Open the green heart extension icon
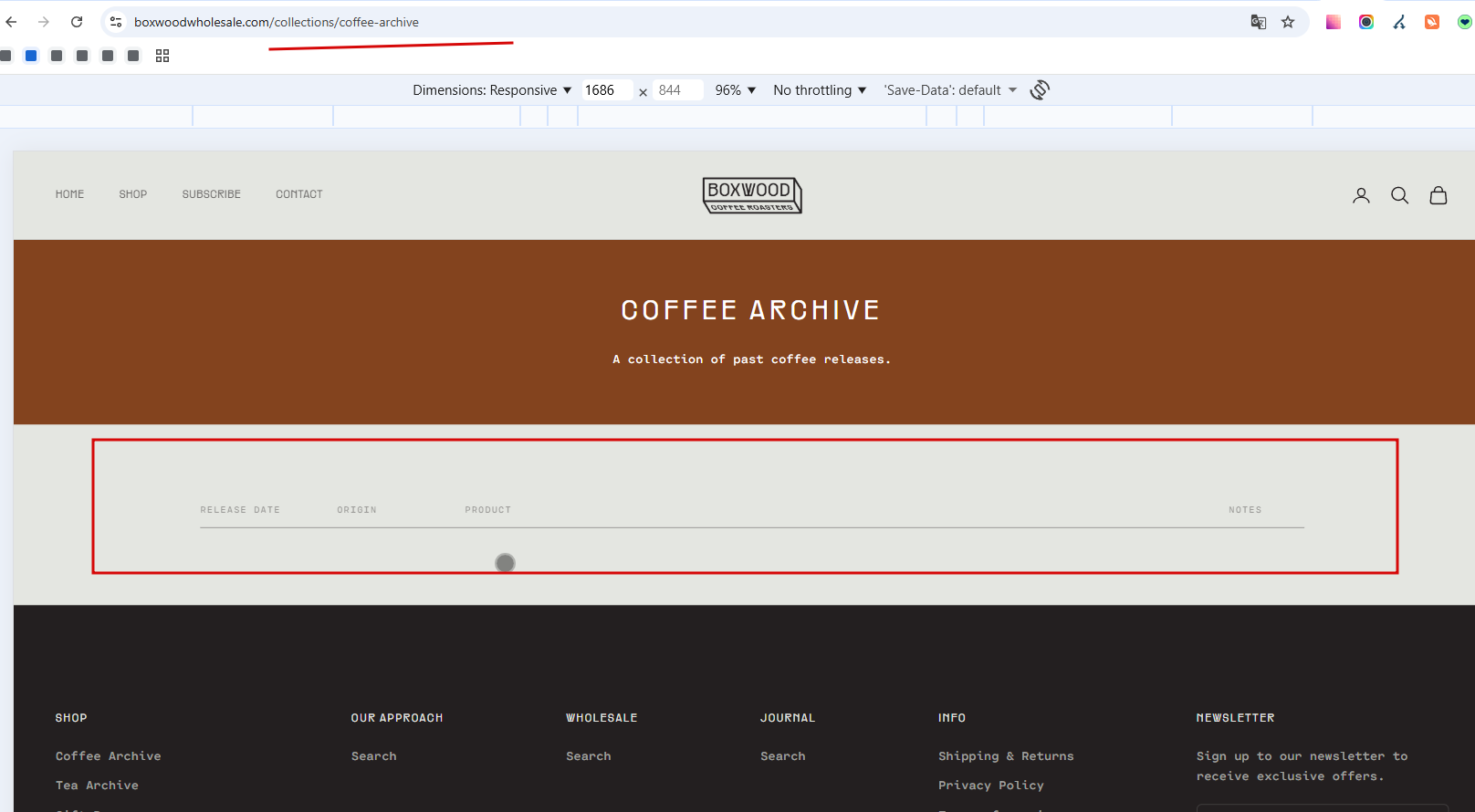The image size is (1475, 812). pyautogui.click(x=1465, y=22)
